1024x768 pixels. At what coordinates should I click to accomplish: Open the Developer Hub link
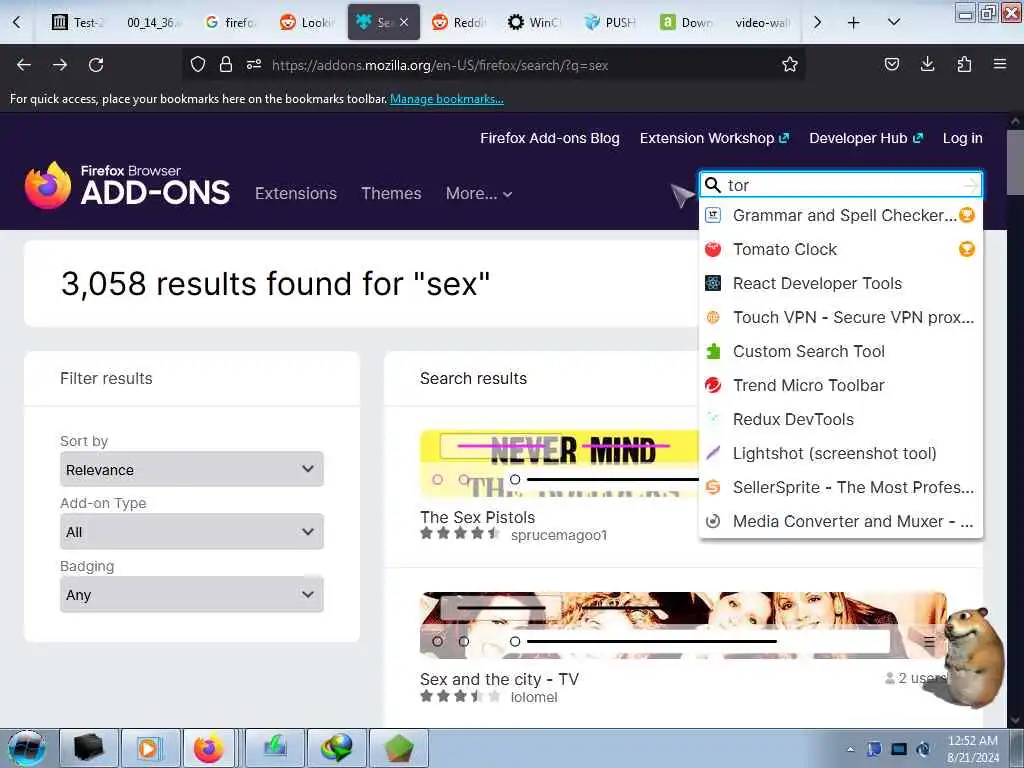[866, 138]
